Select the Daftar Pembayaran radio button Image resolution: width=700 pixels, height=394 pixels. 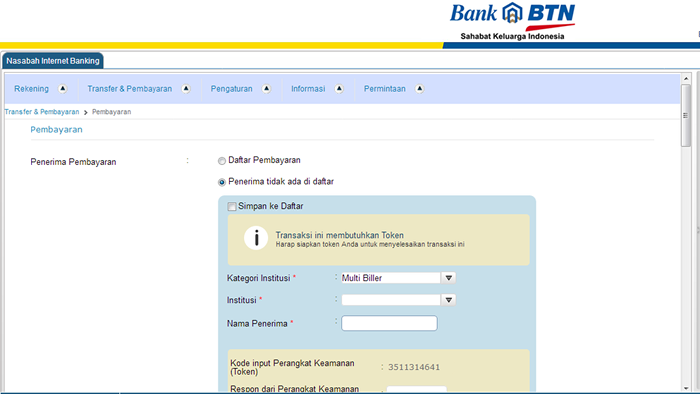221,161
